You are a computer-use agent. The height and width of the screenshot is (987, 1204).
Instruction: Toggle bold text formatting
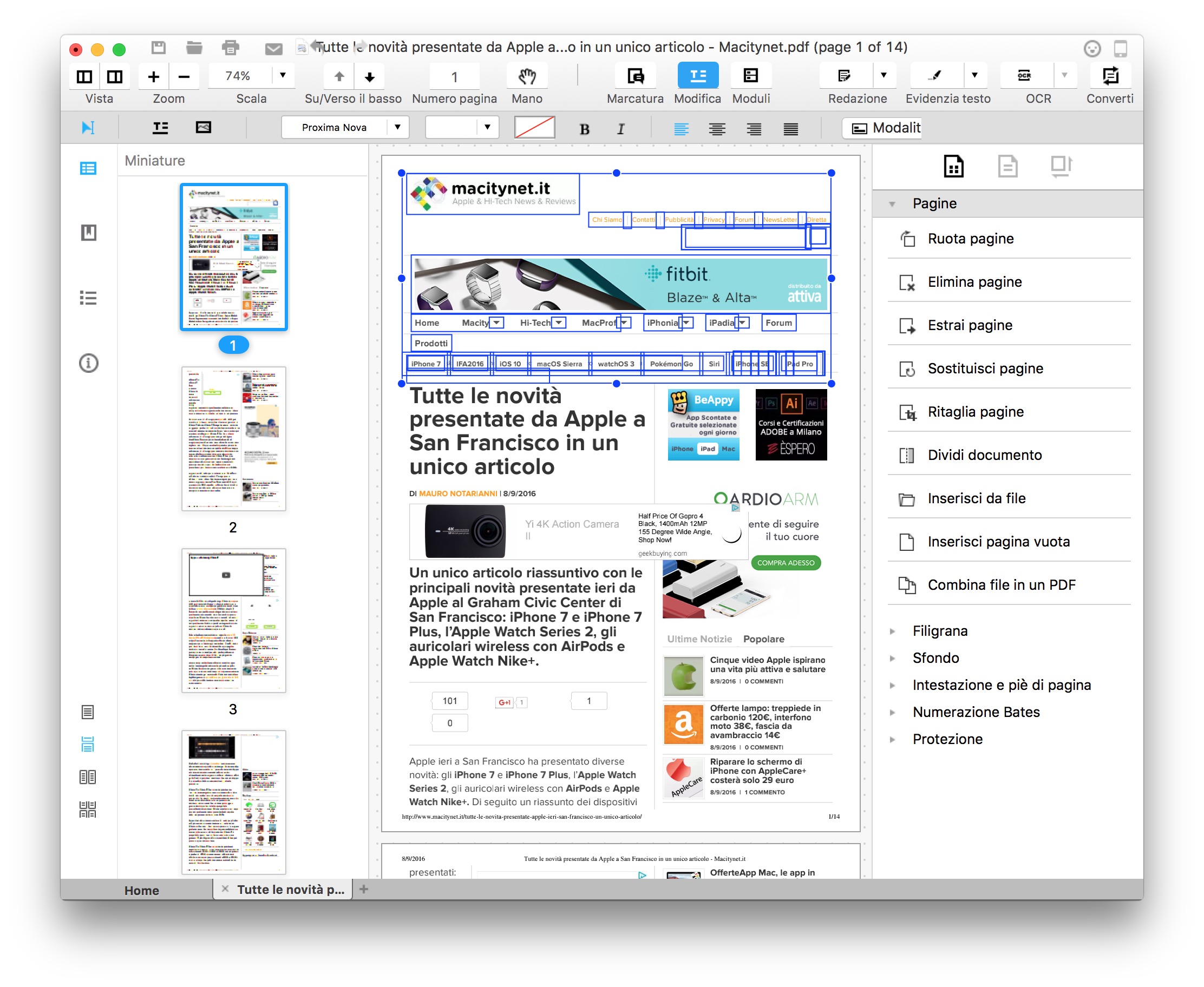click(x=584, y=129)
